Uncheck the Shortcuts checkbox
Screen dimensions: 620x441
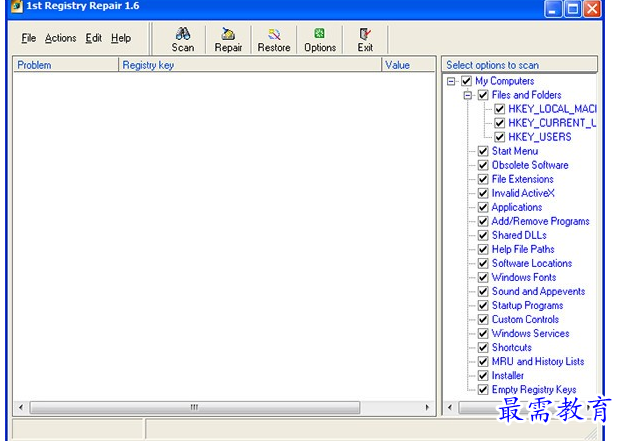(x=483, y=348)
